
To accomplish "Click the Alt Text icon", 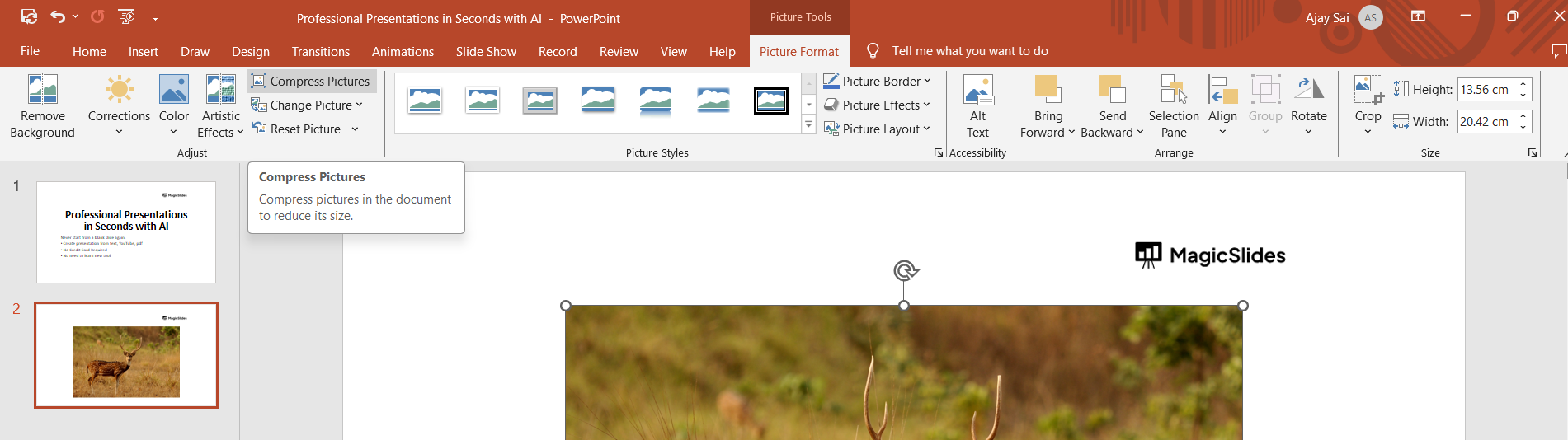I will [x=978, y=89].
